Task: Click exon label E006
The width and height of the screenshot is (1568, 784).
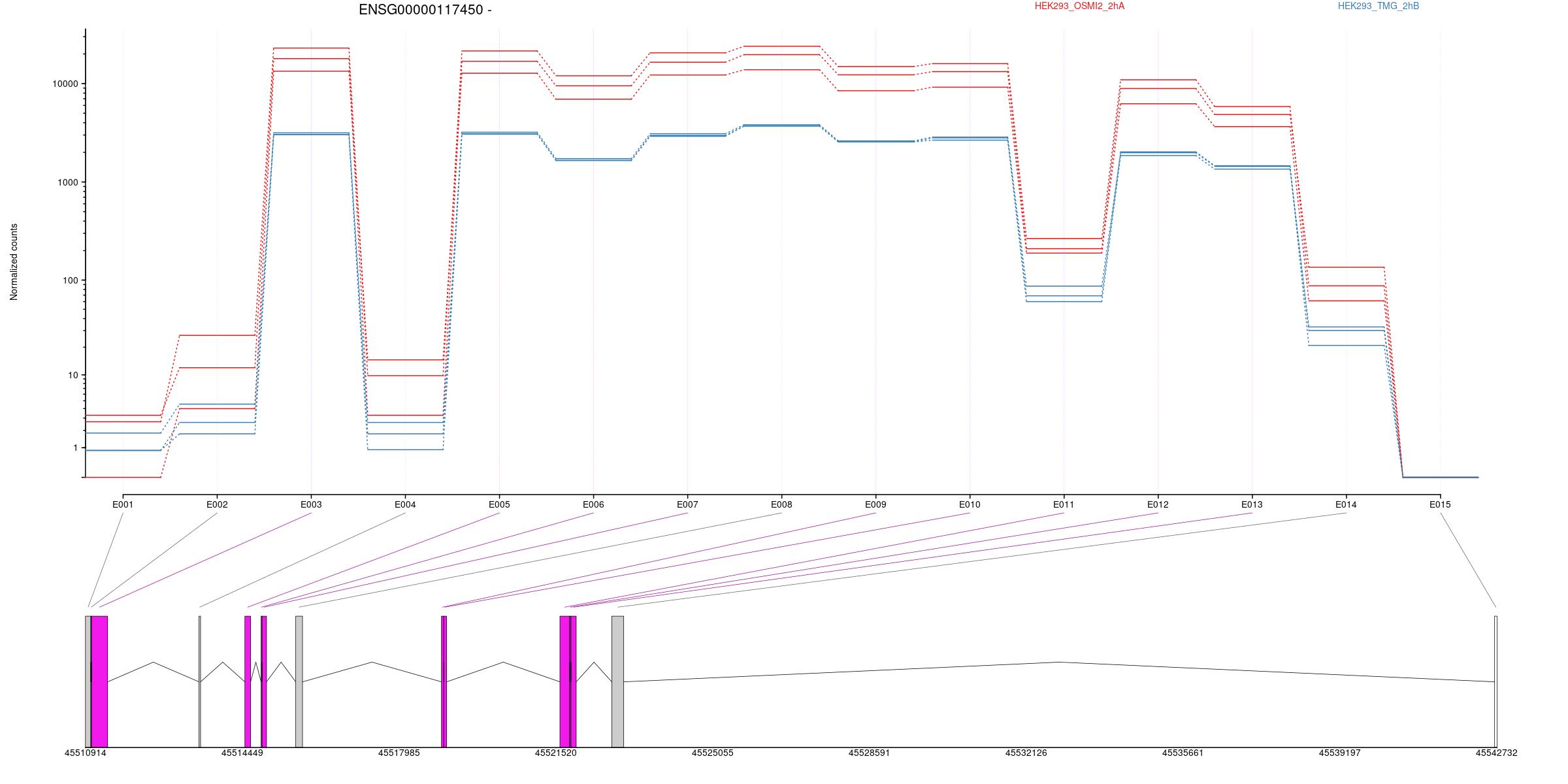Action: click(593, 504)
